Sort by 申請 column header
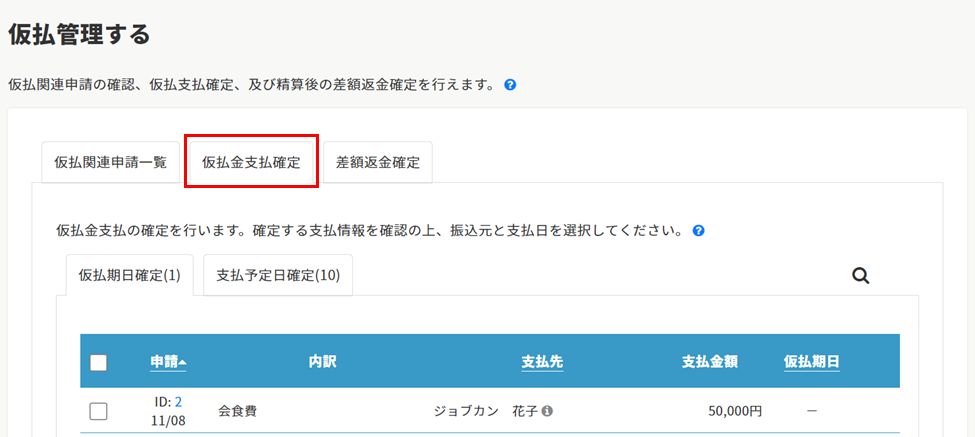This screenshot has height=437, width=975. (164, 362)
